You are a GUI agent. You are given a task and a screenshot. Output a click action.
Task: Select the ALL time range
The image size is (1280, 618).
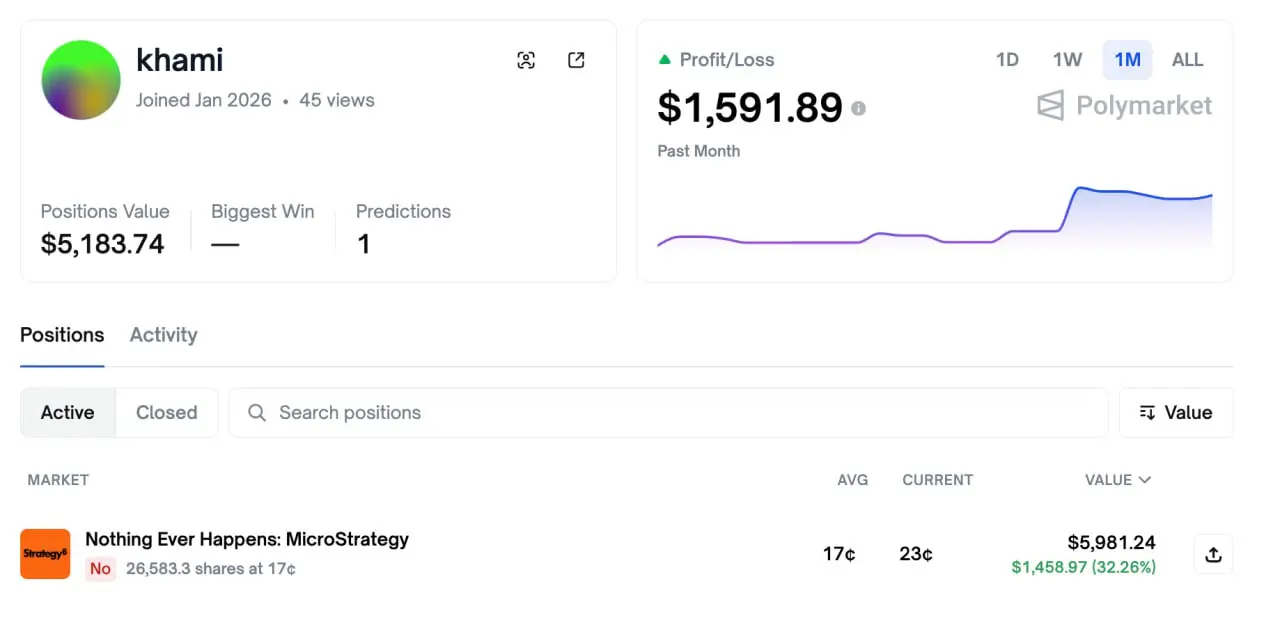pos(1187,60)
